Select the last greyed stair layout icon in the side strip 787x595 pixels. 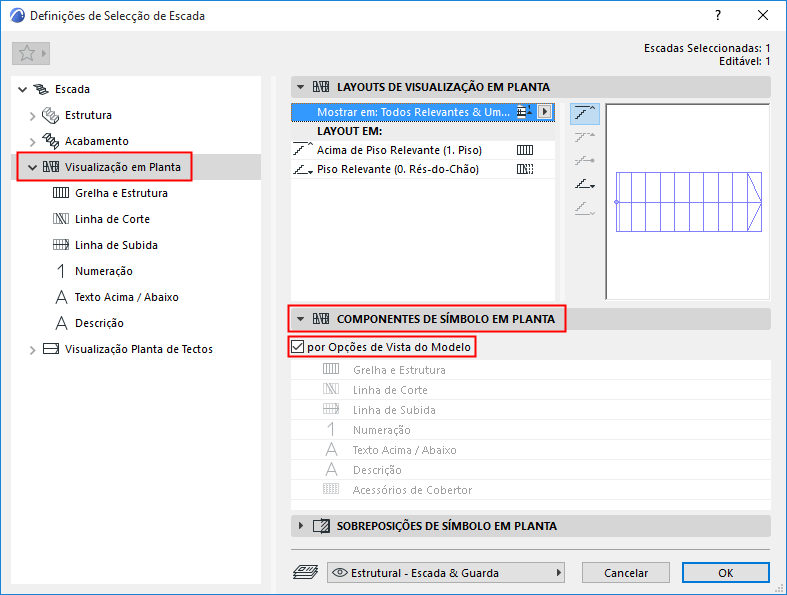click(585, 208)
